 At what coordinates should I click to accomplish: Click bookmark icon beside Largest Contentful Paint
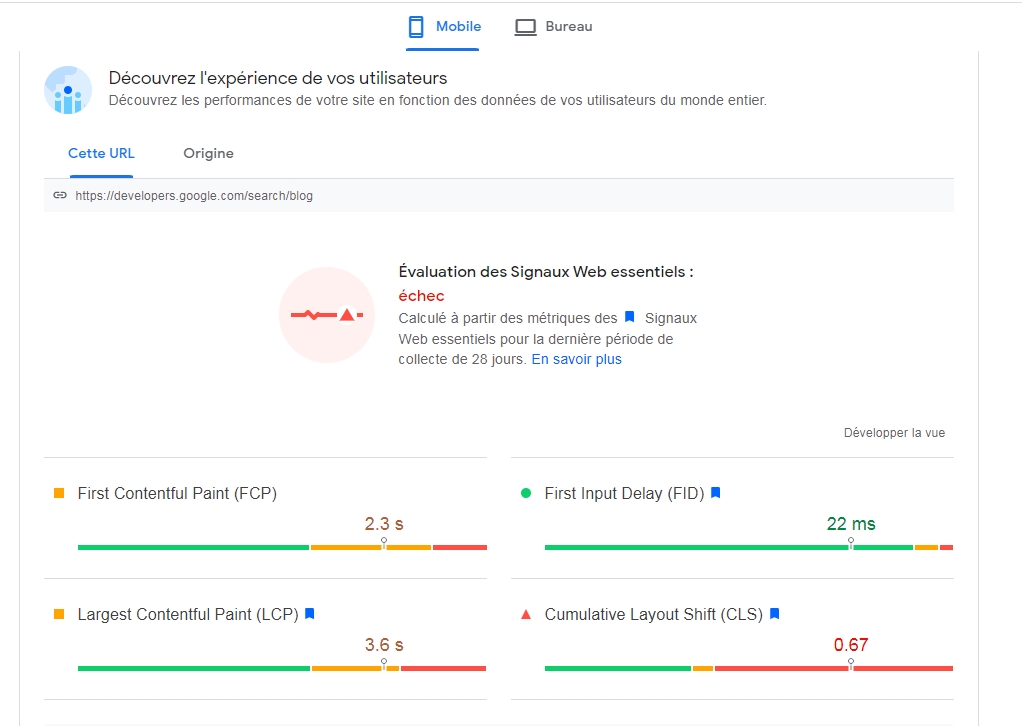pos(309,614)
